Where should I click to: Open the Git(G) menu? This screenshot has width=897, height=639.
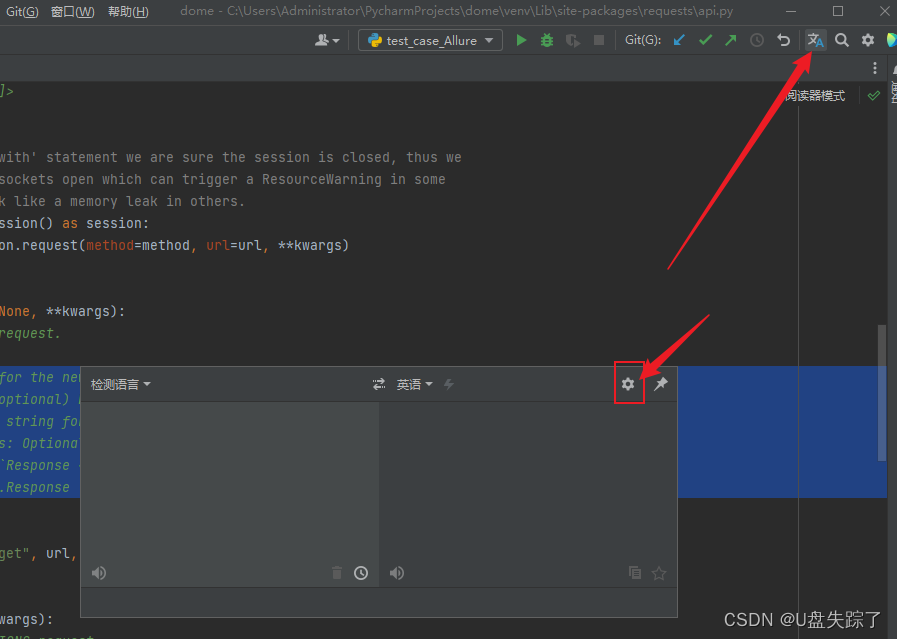coord(21,11)
